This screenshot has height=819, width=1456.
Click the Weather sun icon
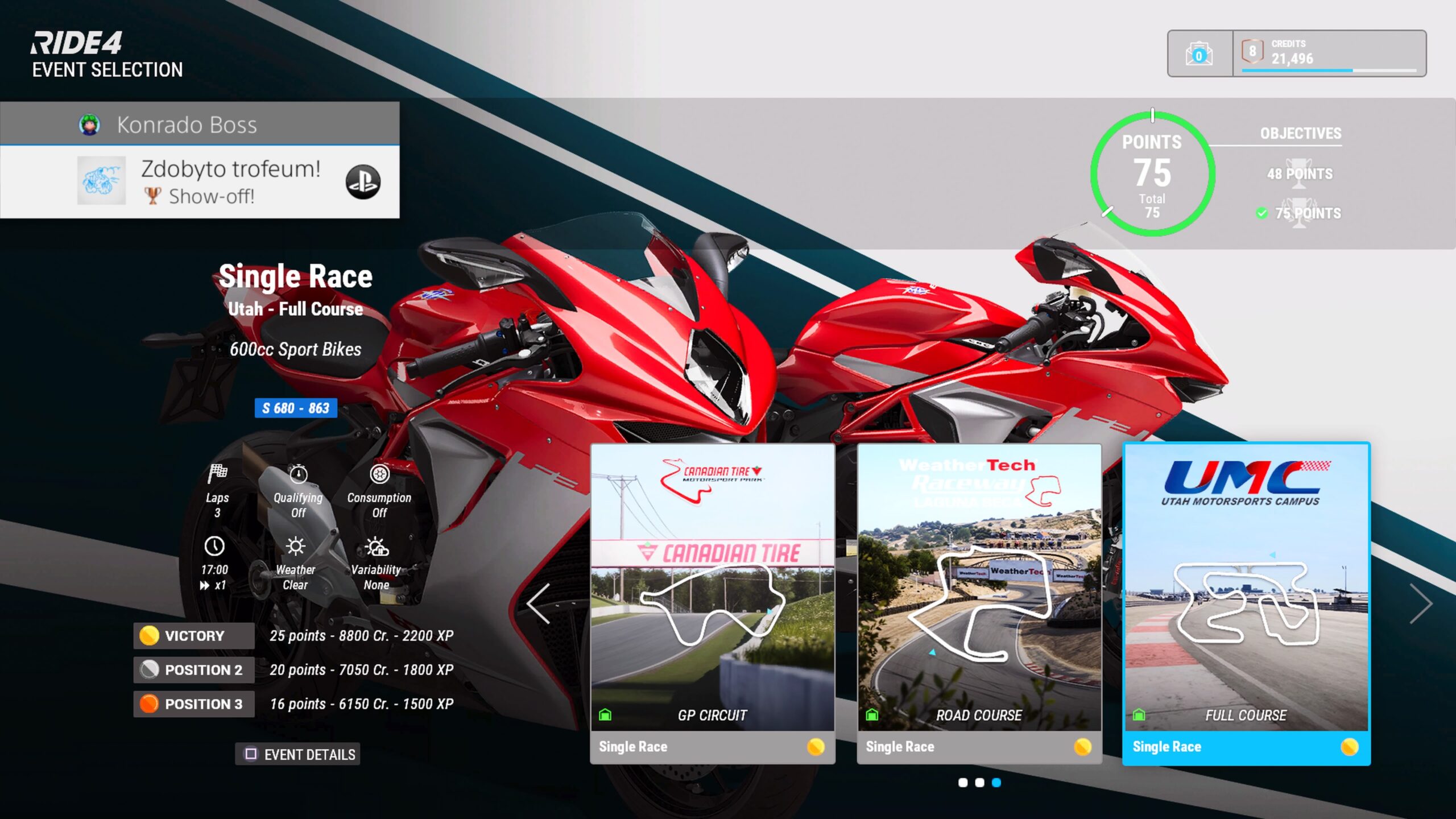(295, 546)
